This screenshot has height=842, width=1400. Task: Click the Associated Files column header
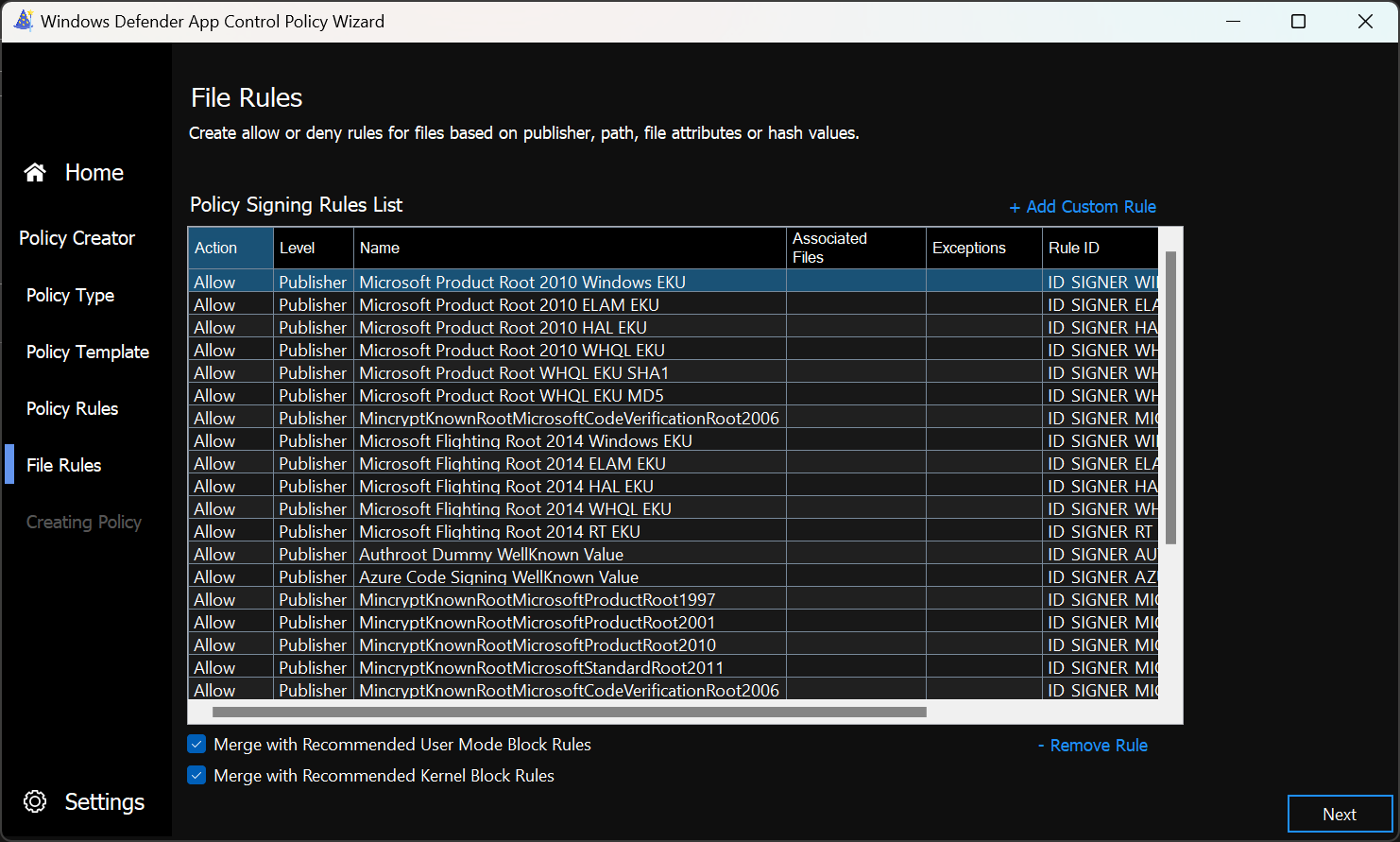[x=856, y=248]
